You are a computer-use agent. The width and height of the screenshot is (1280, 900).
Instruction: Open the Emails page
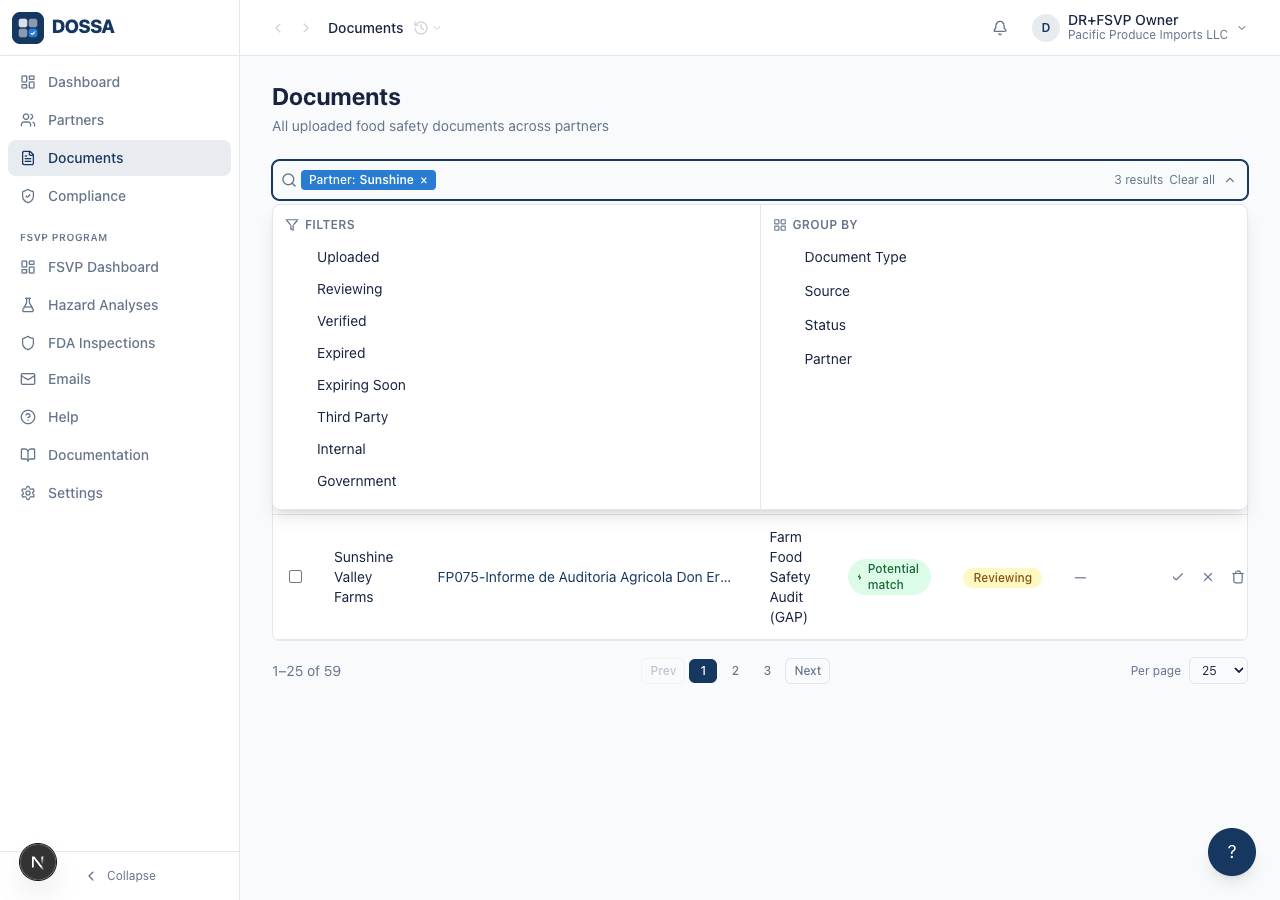[x=119, y=379]
